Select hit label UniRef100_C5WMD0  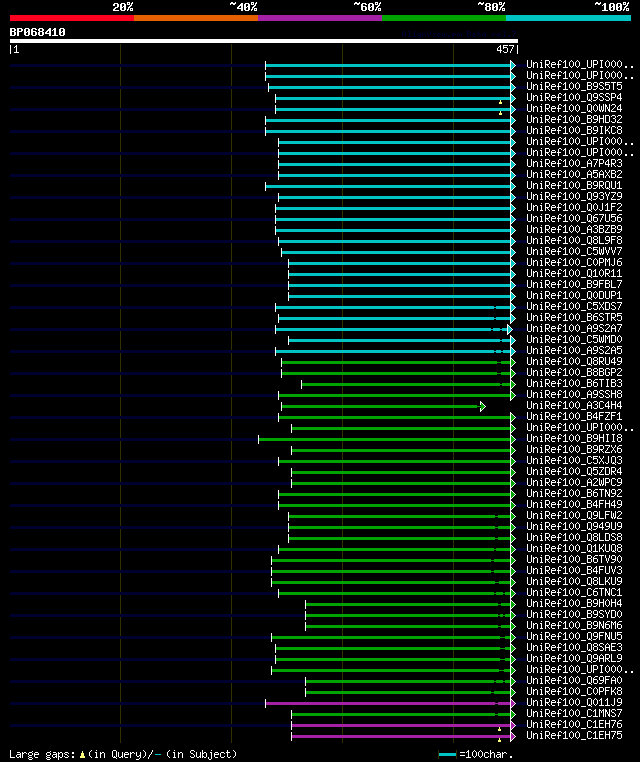click(574, 339)
